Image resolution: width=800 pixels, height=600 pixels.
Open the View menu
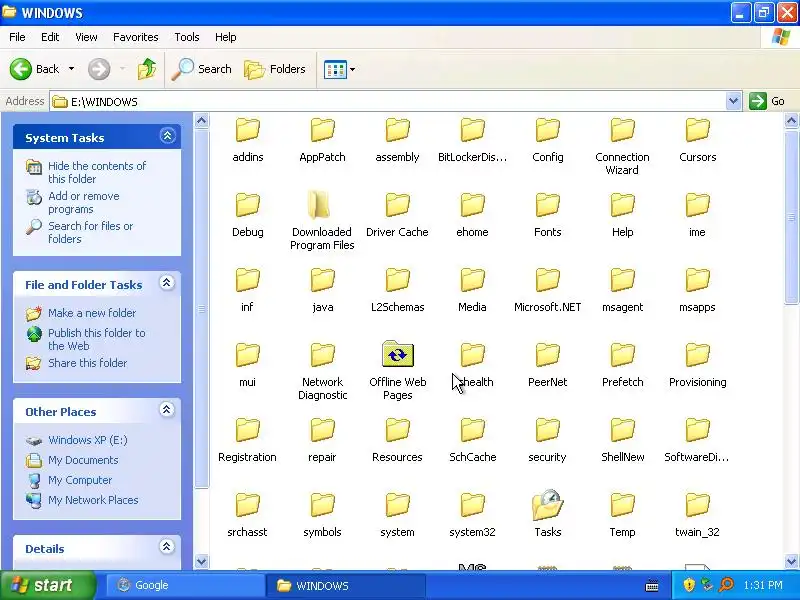pos(86,37)
